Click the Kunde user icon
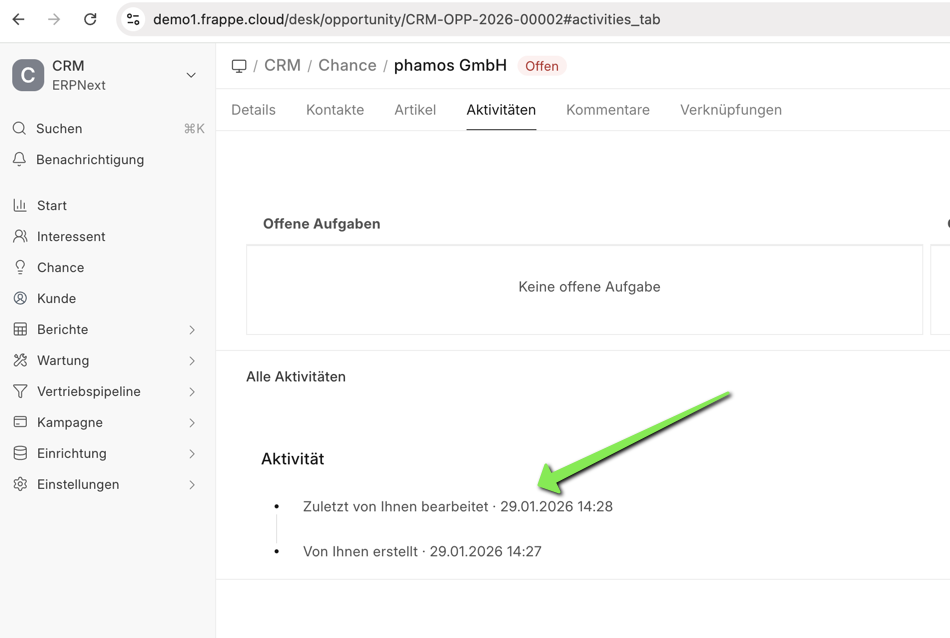 (x=20, y=299)
